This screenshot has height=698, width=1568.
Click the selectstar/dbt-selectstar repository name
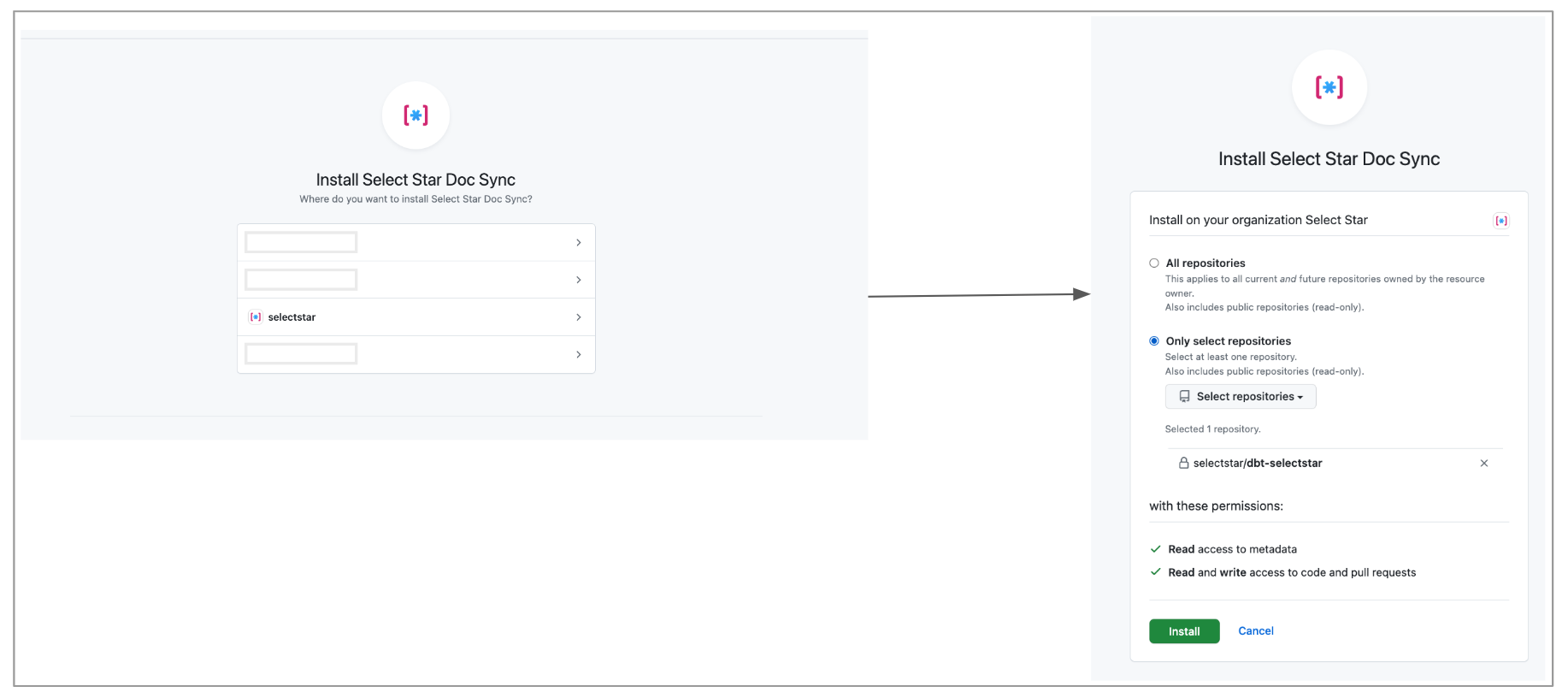click(x=1258, y=463)
